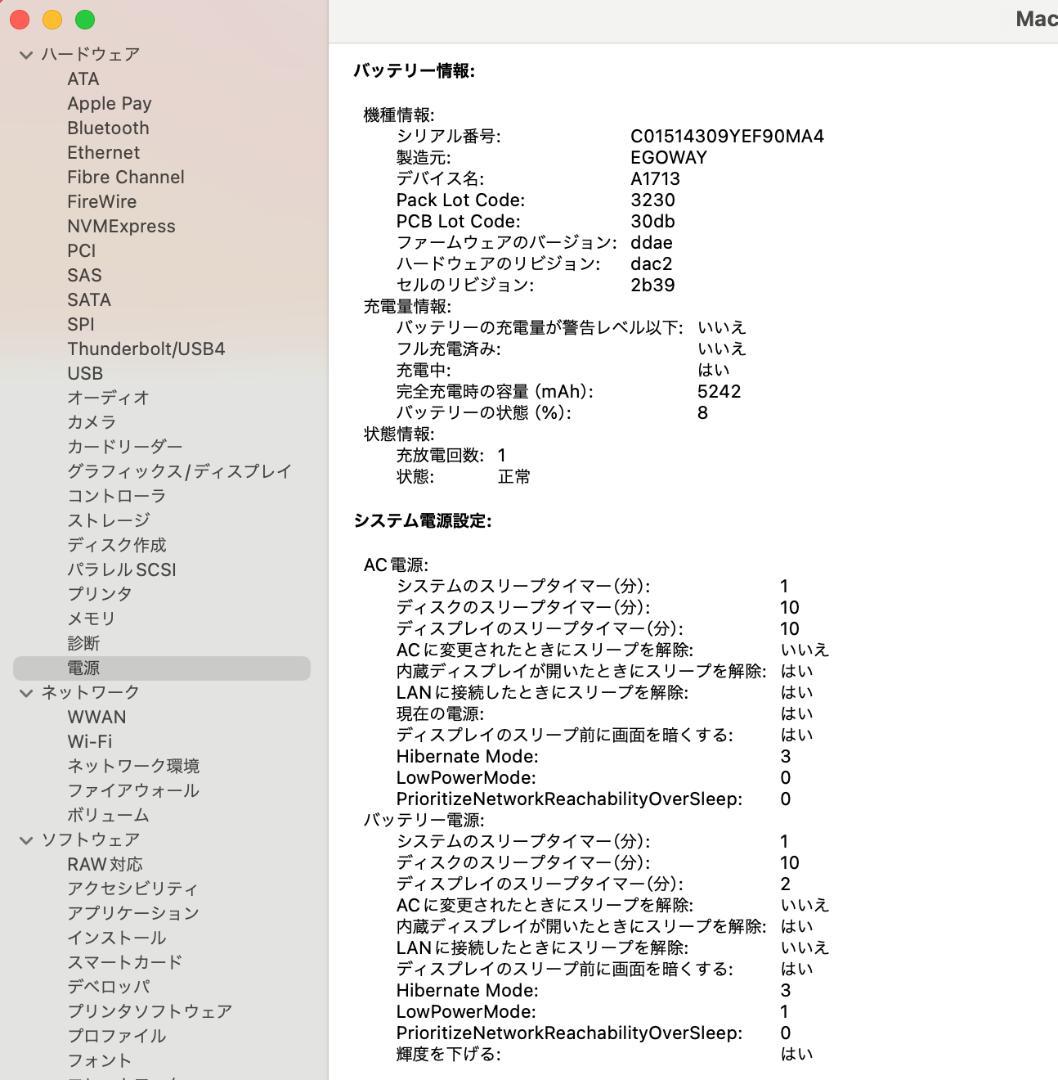Click the 輝度を下げる row label
Viewport: 1058px width, 1080px height.
(x=448, y=1055)
